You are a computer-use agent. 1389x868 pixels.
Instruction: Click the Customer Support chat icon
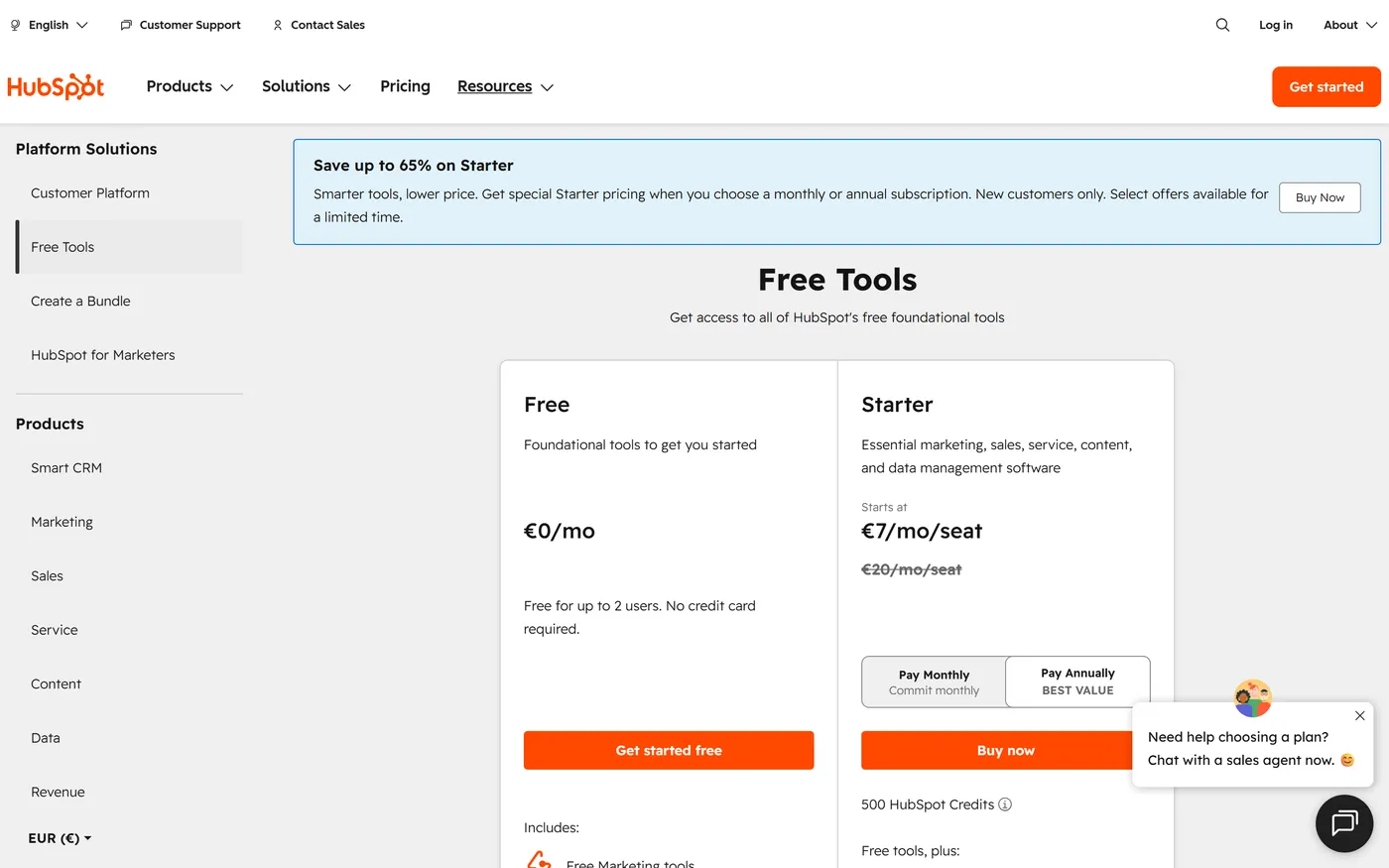[x=126, y=25]
